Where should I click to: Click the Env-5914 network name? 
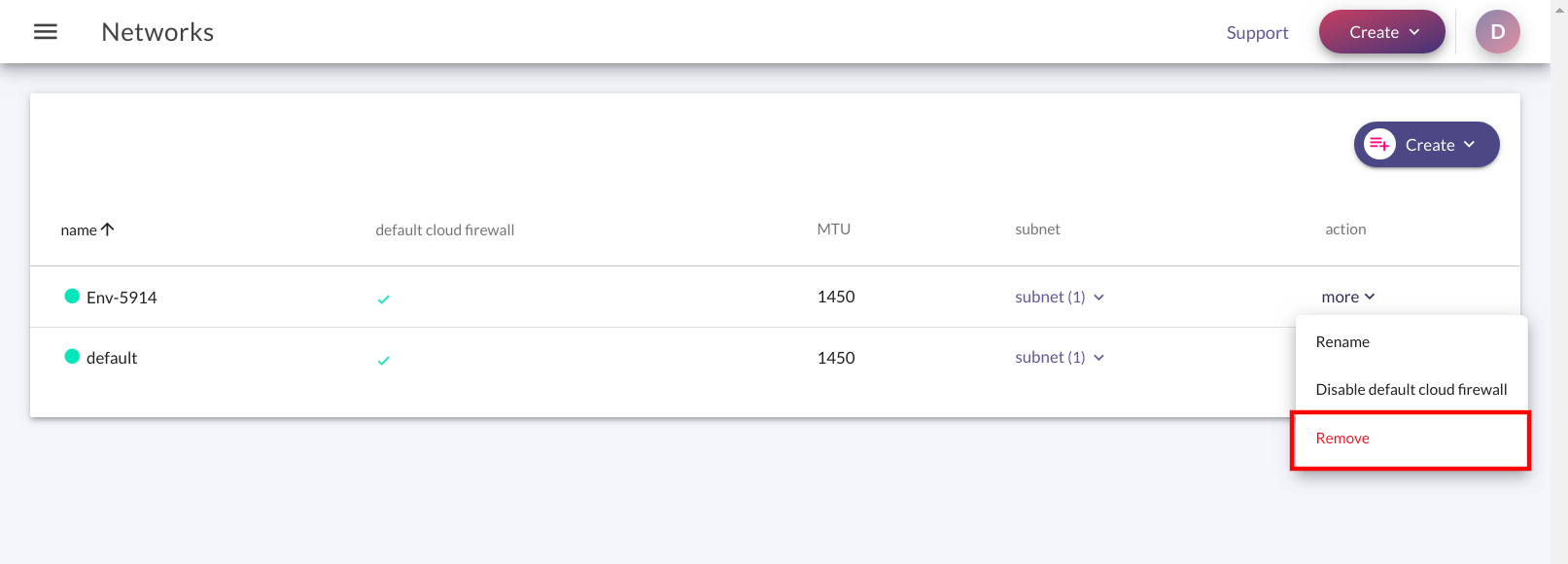tap(122, 298)
